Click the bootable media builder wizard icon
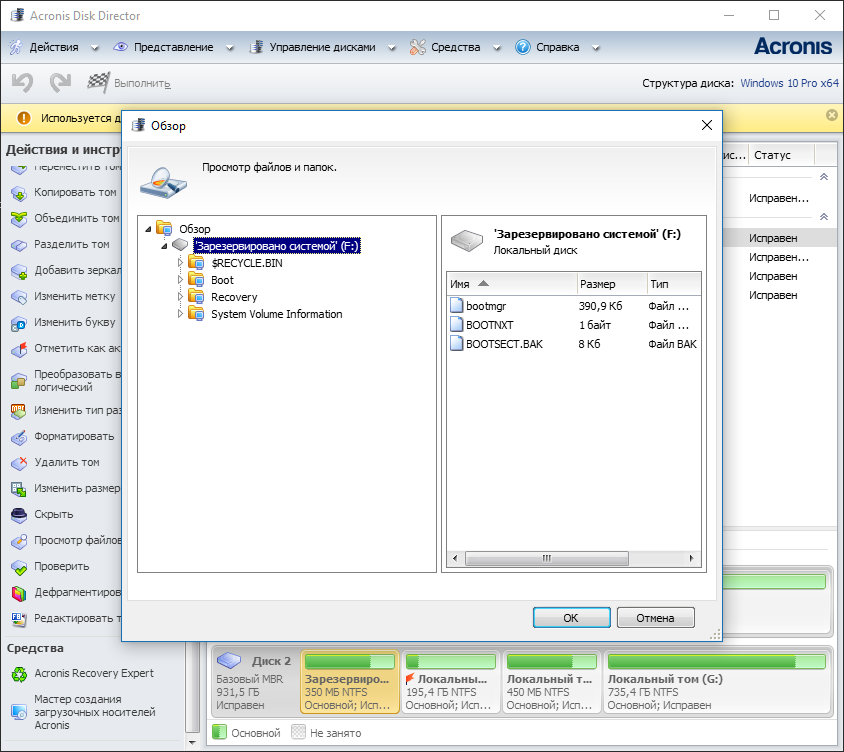 [19, 712]
